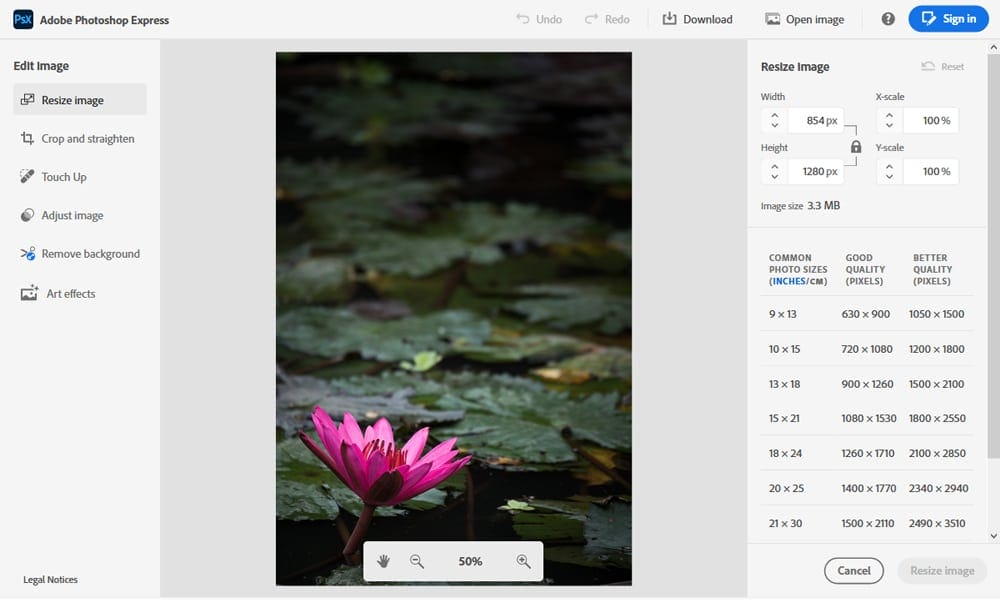Open a new image
The height and width of the screenshot is (600, 1000).
805,18
